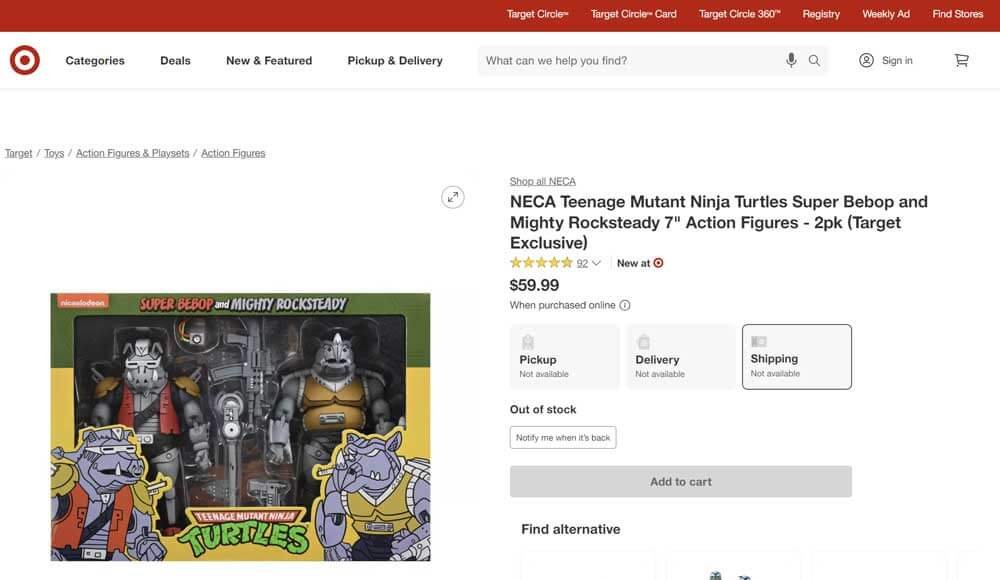The height and width of the screenshot is (580, 1000).
Task: Click the search magnifying glass icon
Action: point(813,59)
